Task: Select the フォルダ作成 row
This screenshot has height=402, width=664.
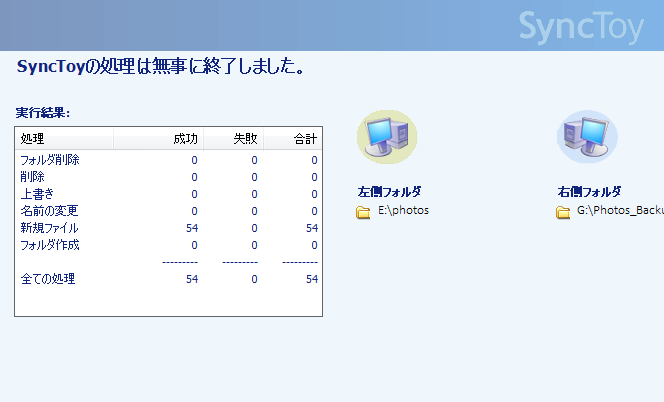Action: click(169, 245)
